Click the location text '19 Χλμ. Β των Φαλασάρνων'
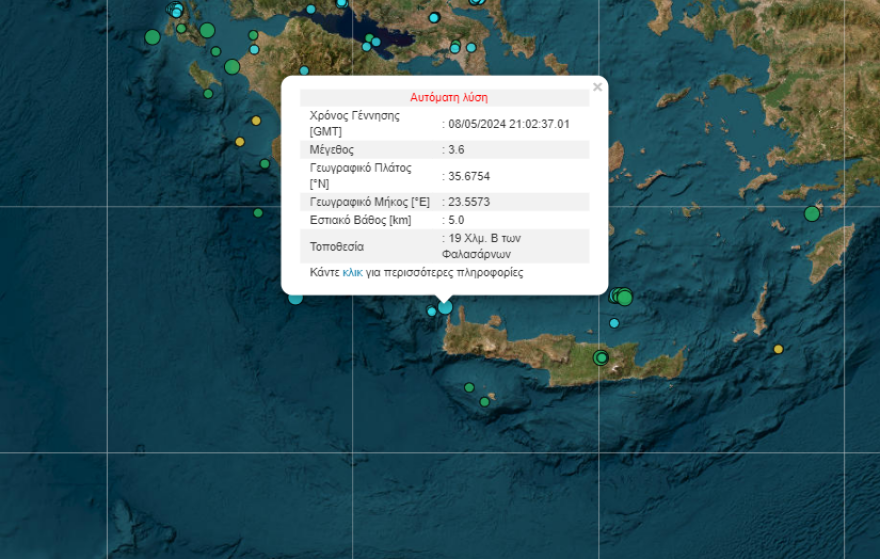This screenshot has height=559, width=880. tap(482, 246)
